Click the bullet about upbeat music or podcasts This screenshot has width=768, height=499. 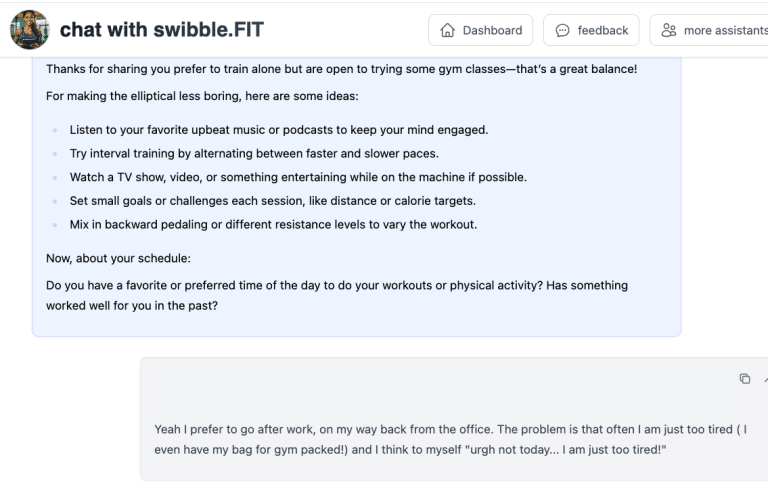pos(278,130)
